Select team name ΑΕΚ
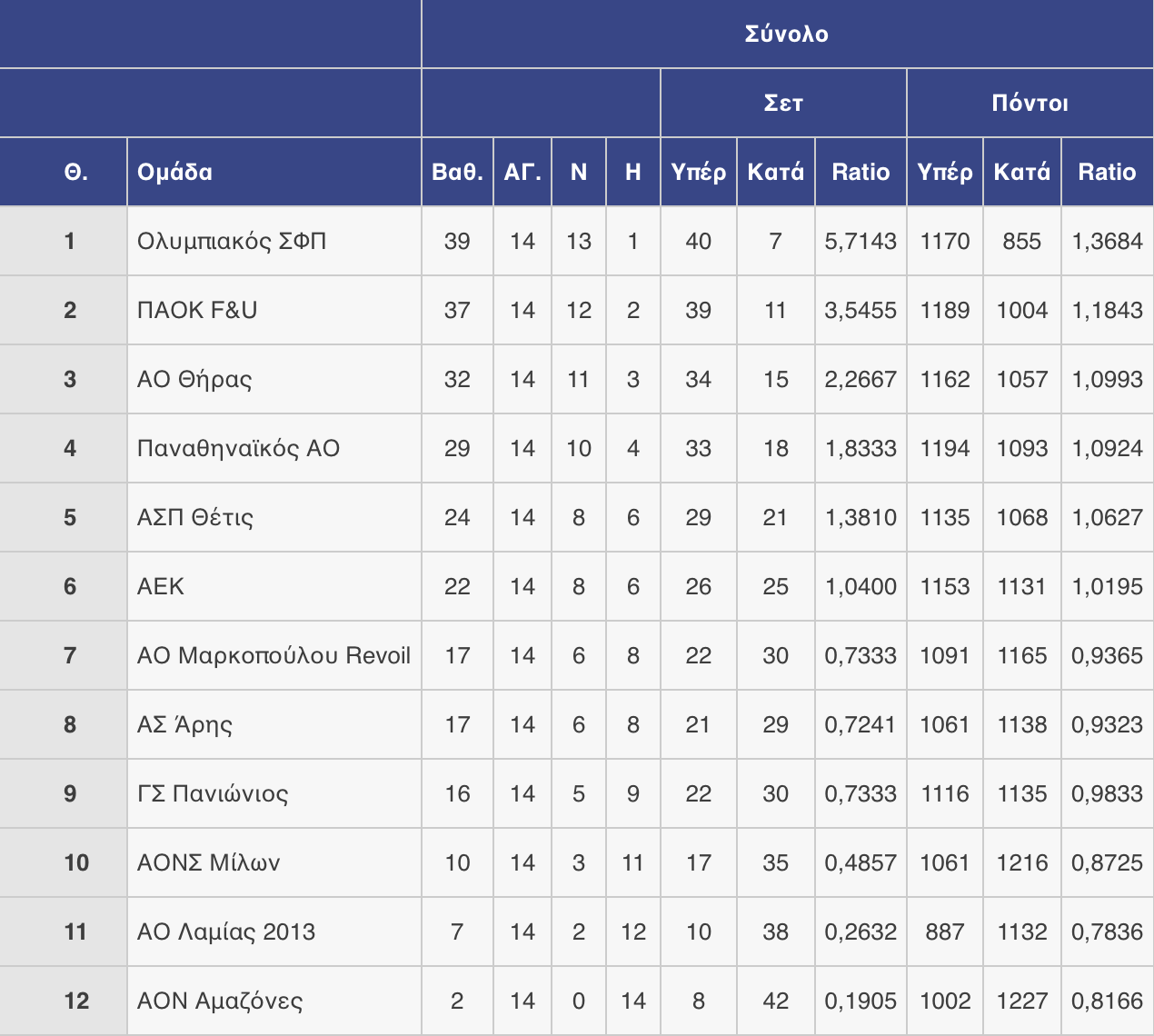 [161, 586]
